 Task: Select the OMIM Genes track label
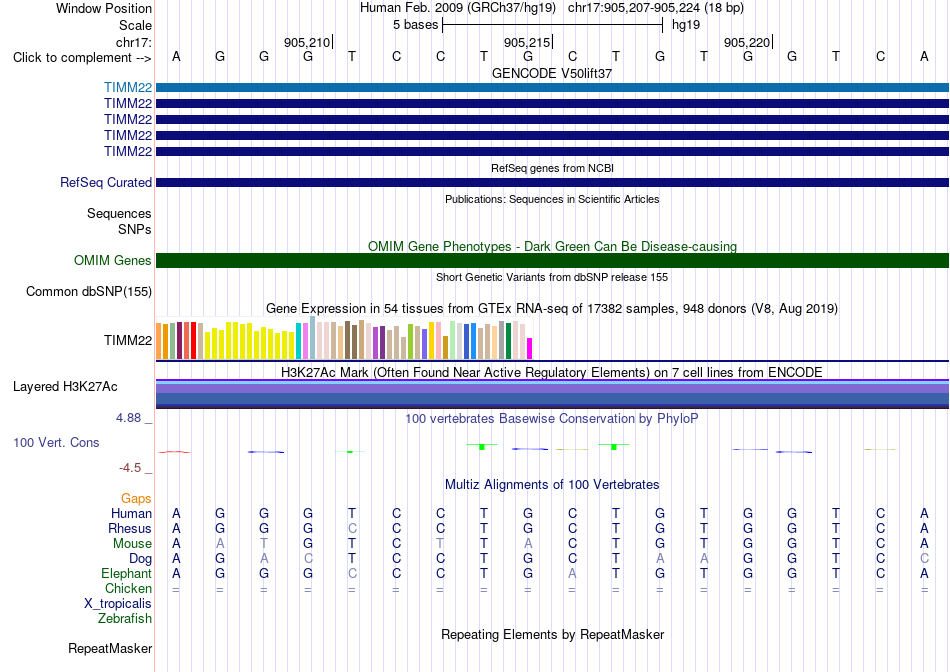(112, 261)
